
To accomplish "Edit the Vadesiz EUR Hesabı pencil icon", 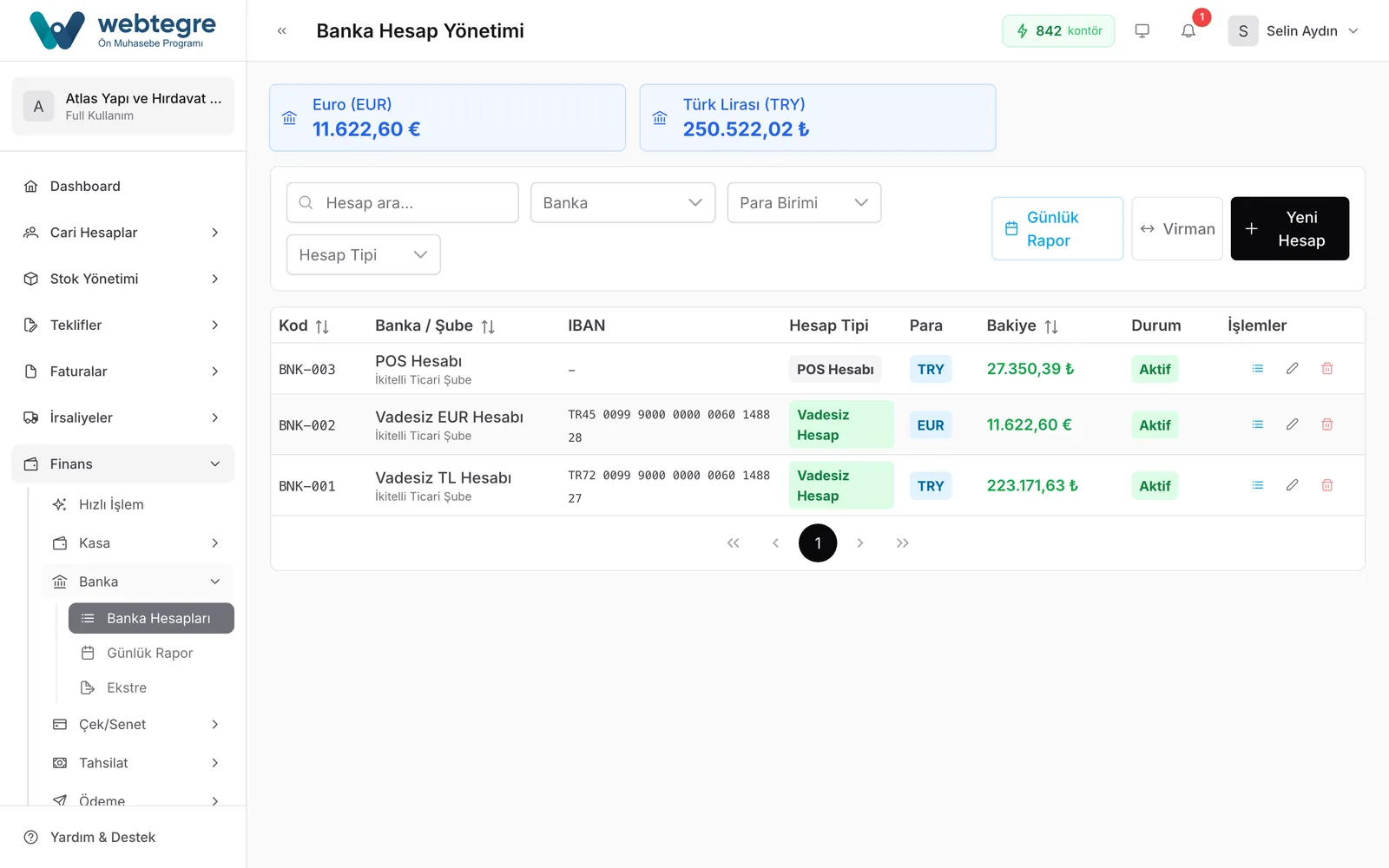I will (1292, 424).
